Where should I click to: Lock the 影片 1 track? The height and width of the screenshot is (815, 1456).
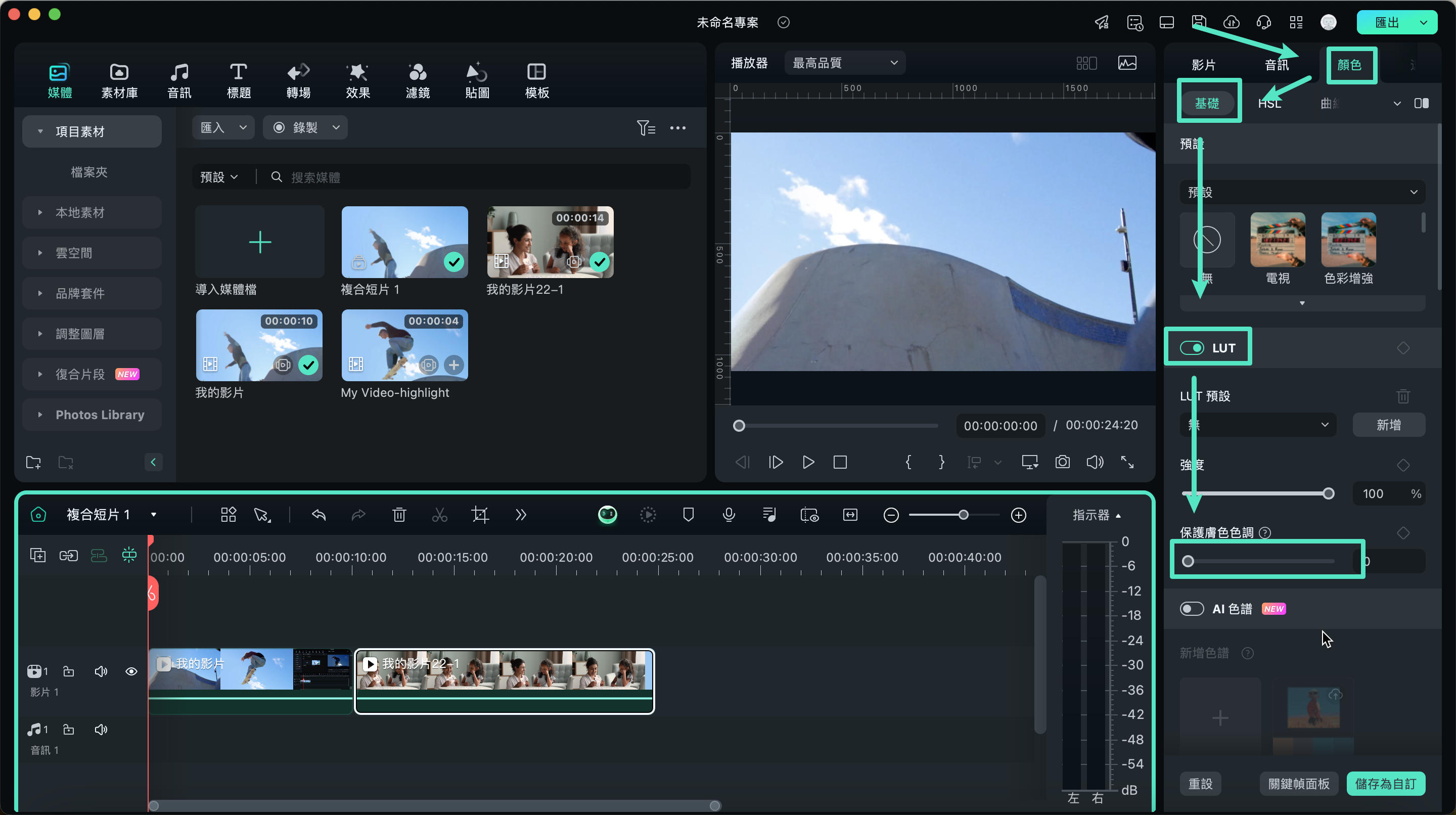(68, 671)
